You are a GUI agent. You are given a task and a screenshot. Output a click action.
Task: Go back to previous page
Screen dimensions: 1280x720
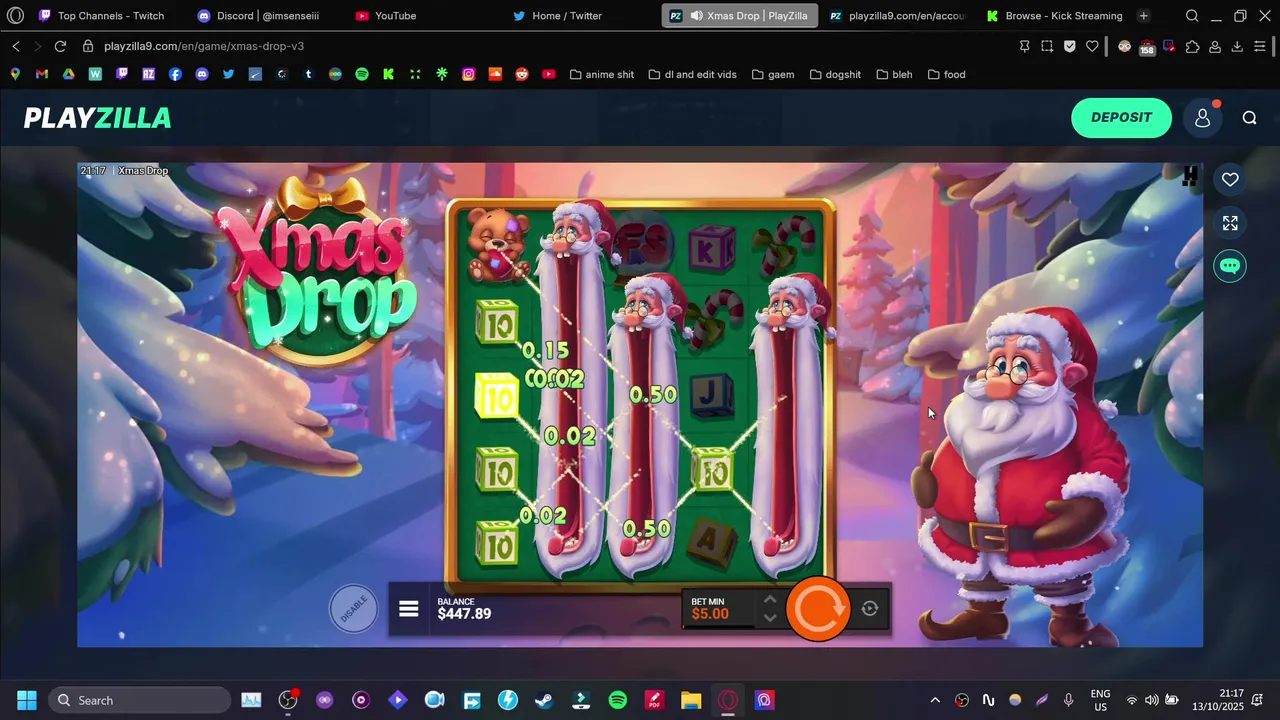16,46
